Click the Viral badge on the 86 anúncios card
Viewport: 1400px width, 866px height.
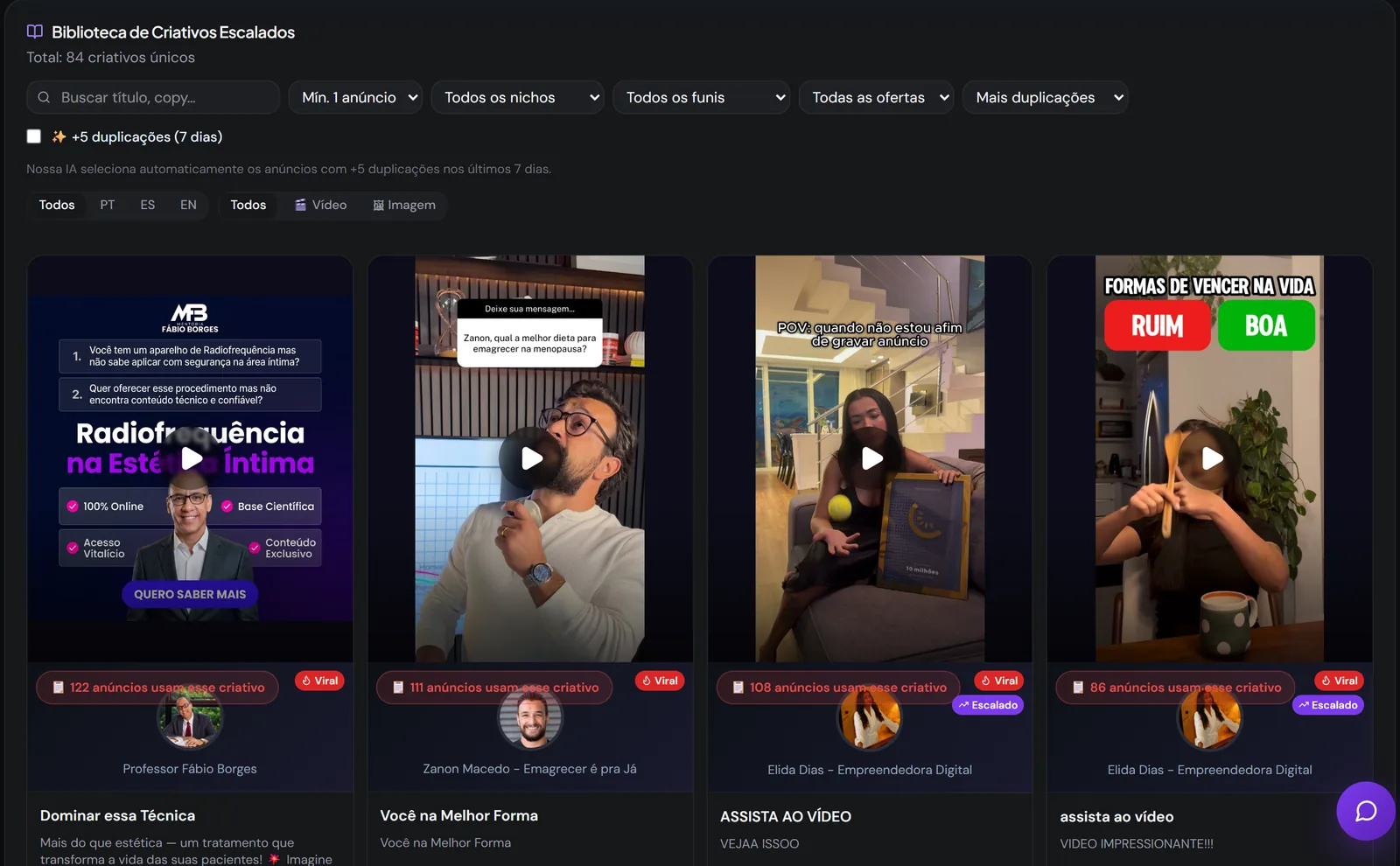(x=1340, y=681)
